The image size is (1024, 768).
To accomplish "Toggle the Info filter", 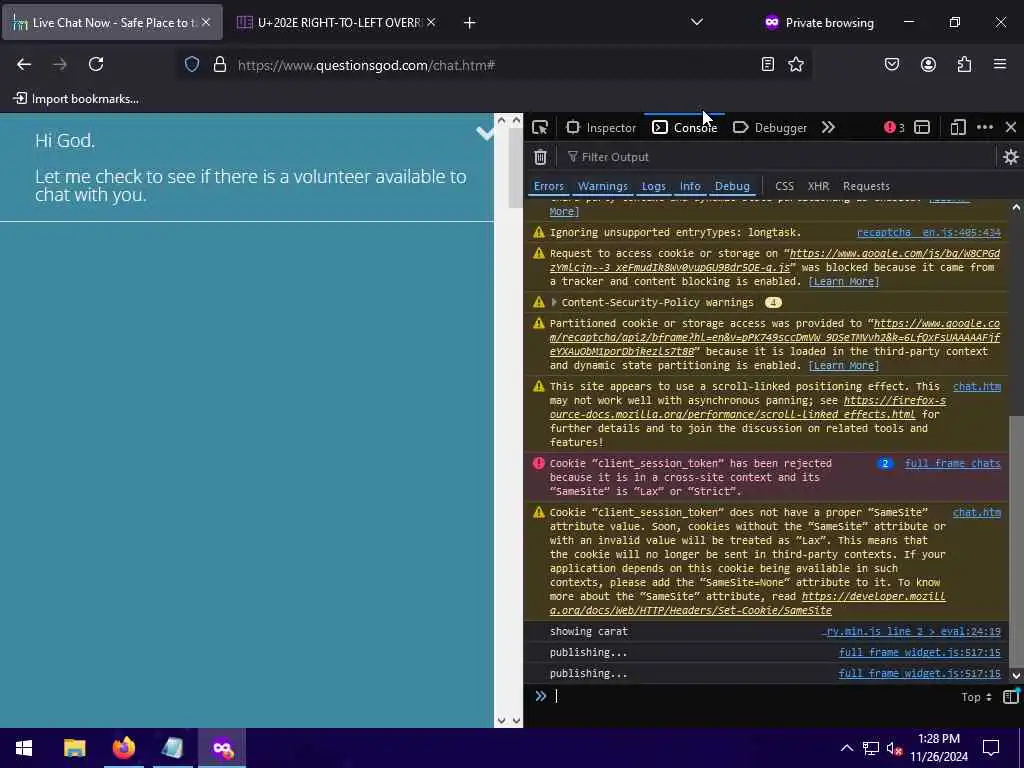I will click(690, 186).
